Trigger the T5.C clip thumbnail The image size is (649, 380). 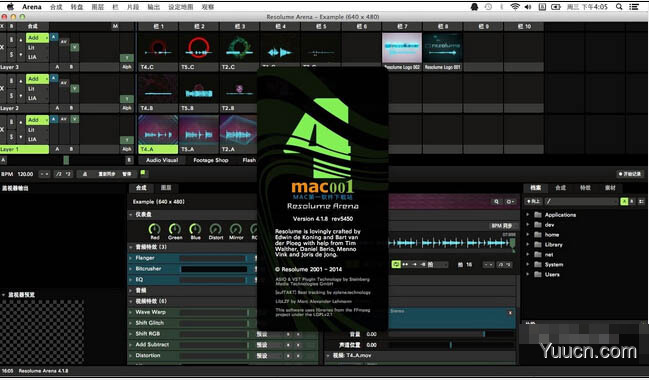click(x=199, y=48)
